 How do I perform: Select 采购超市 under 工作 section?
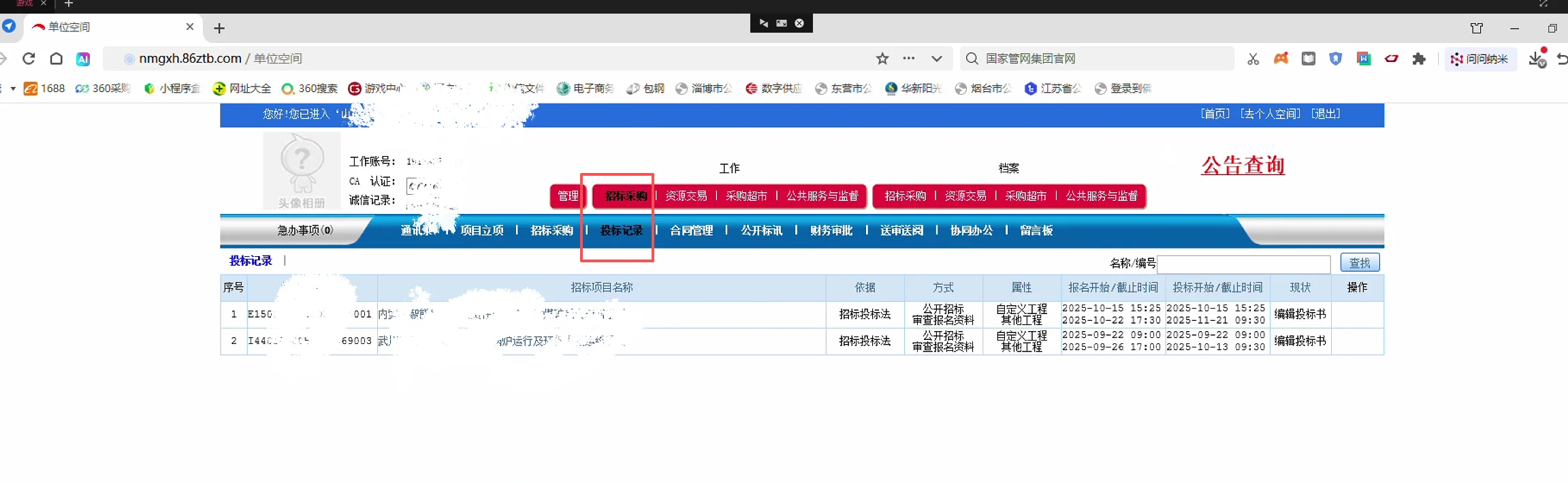coord(746,196)
